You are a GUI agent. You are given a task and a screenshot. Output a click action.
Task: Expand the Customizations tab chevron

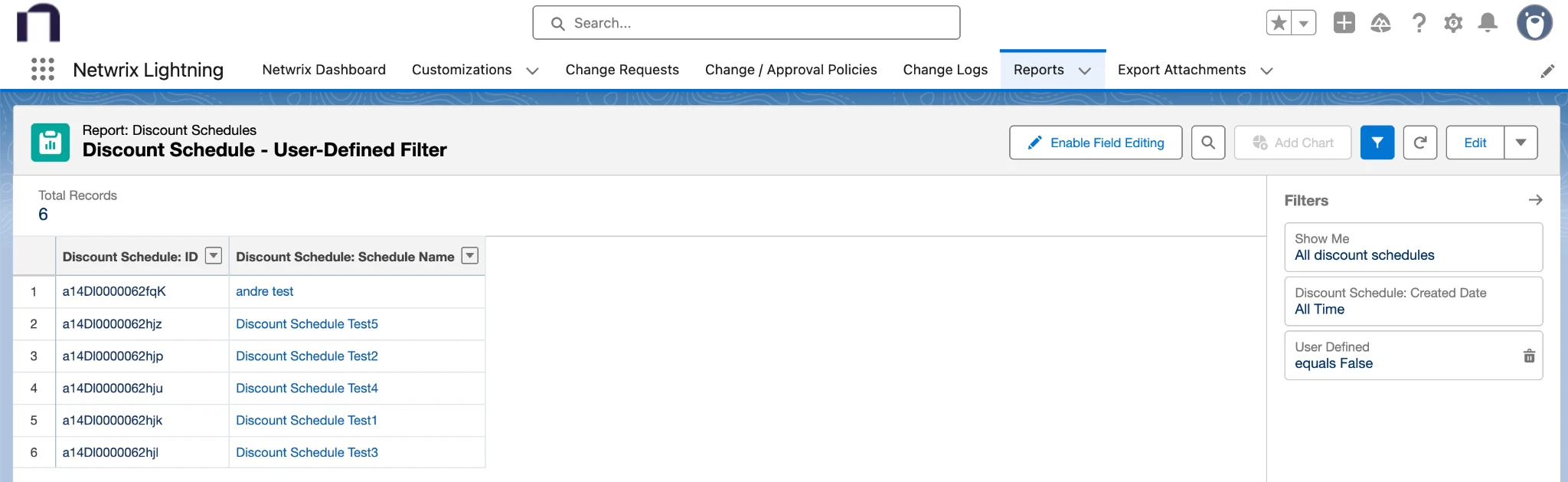coord(532,70)
